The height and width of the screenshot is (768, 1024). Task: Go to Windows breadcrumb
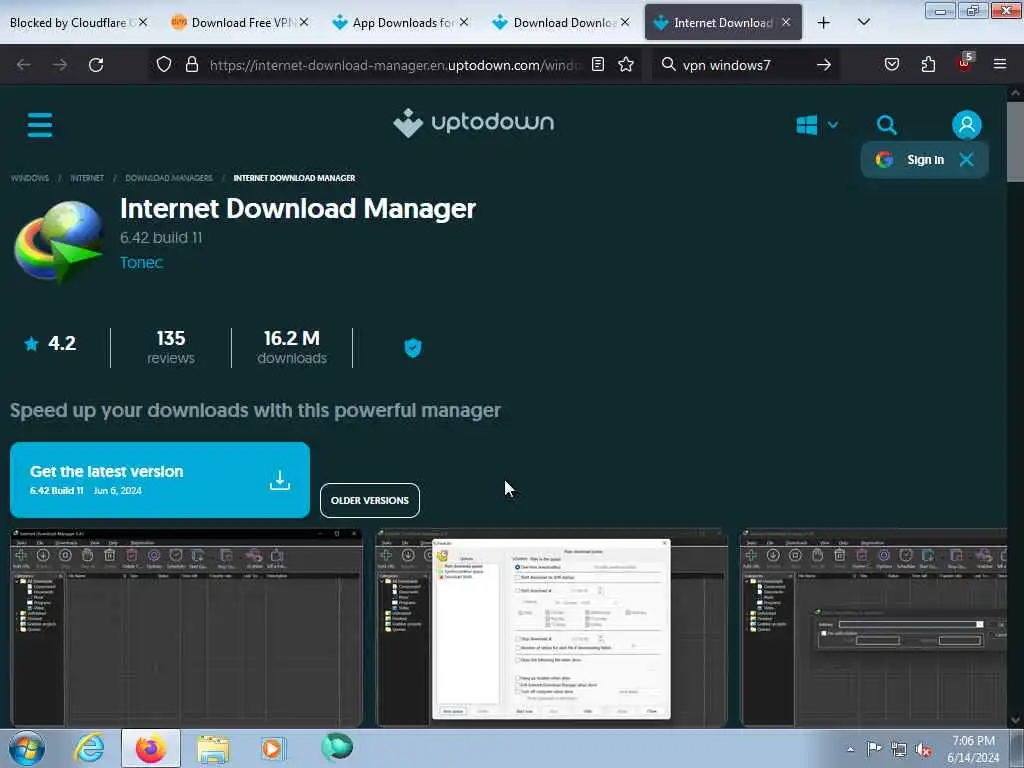[x=30, y=178]
